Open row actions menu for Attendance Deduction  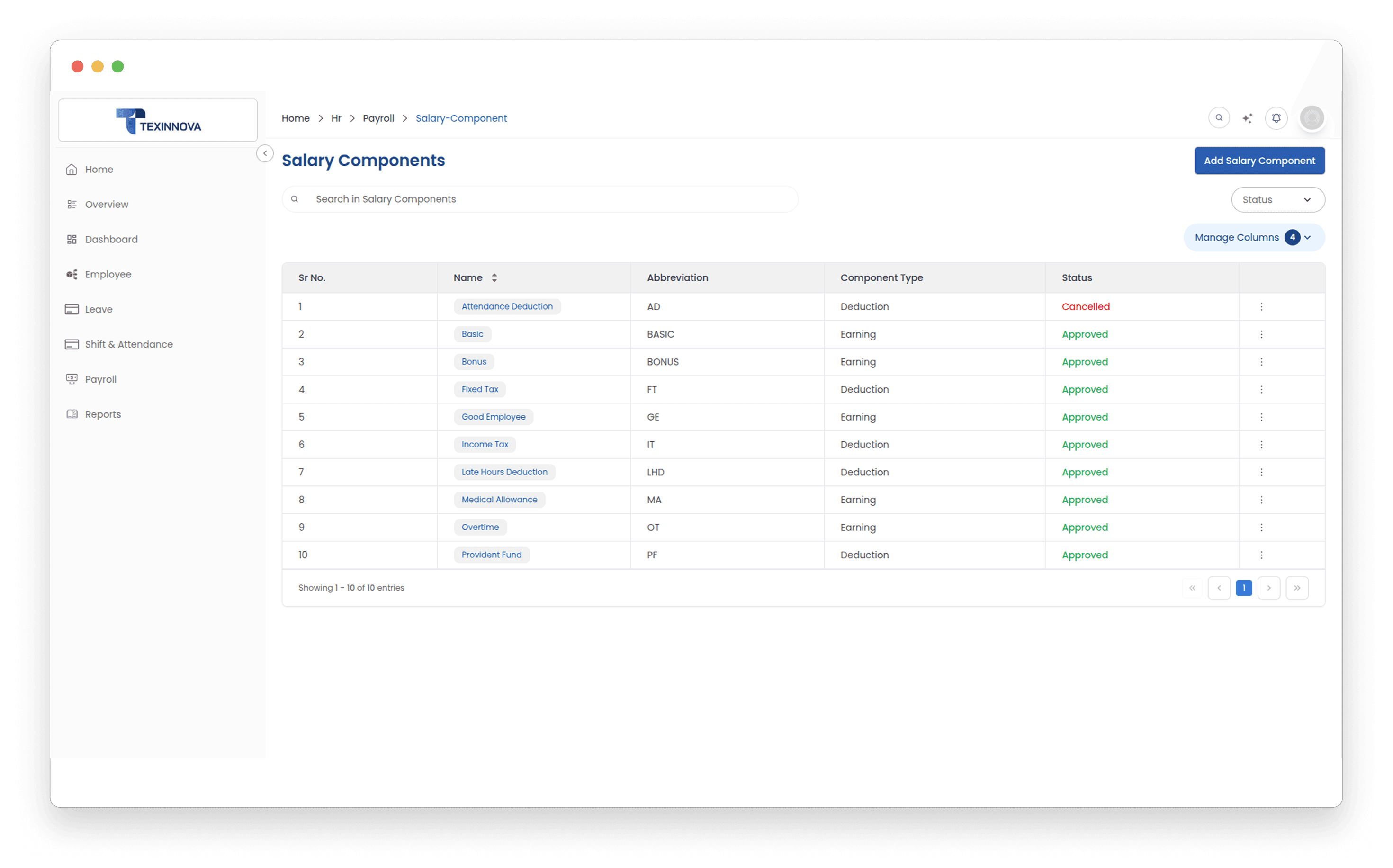click(1261, 306)
